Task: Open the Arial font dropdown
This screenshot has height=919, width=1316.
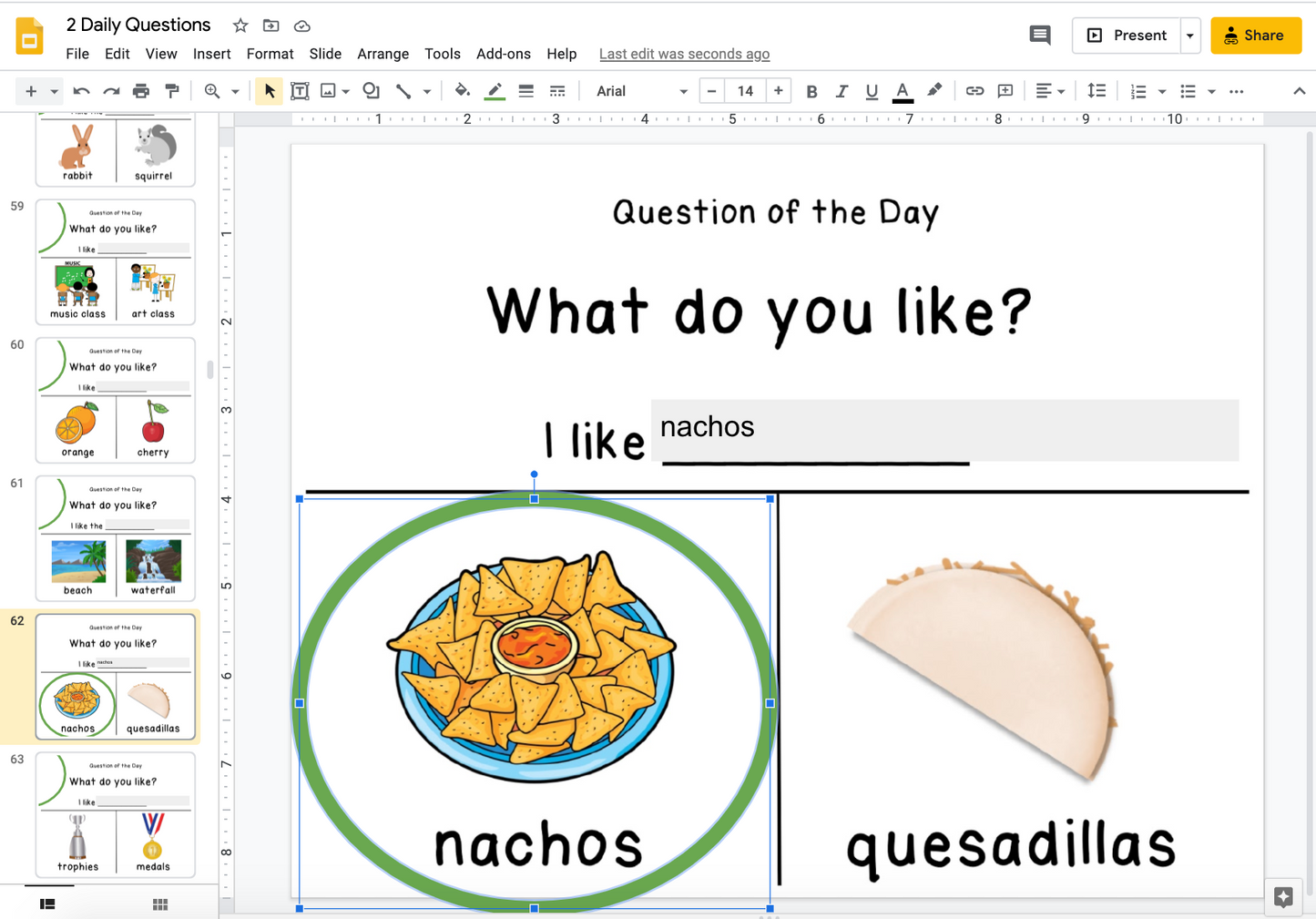Action: (x=638, y=90)
